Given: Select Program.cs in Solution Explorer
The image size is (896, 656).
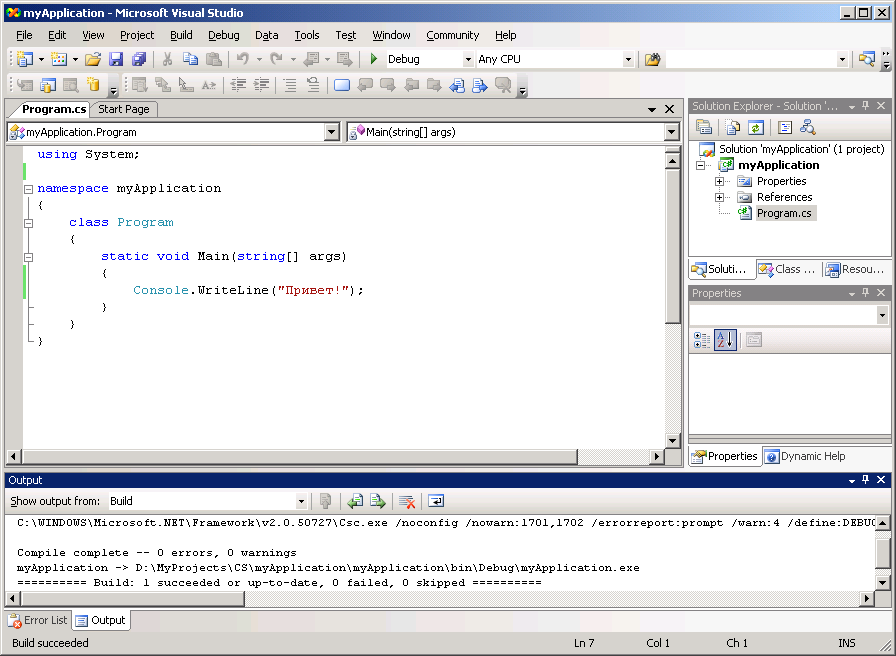Looking at the screenshot, I should coord(784,213).
